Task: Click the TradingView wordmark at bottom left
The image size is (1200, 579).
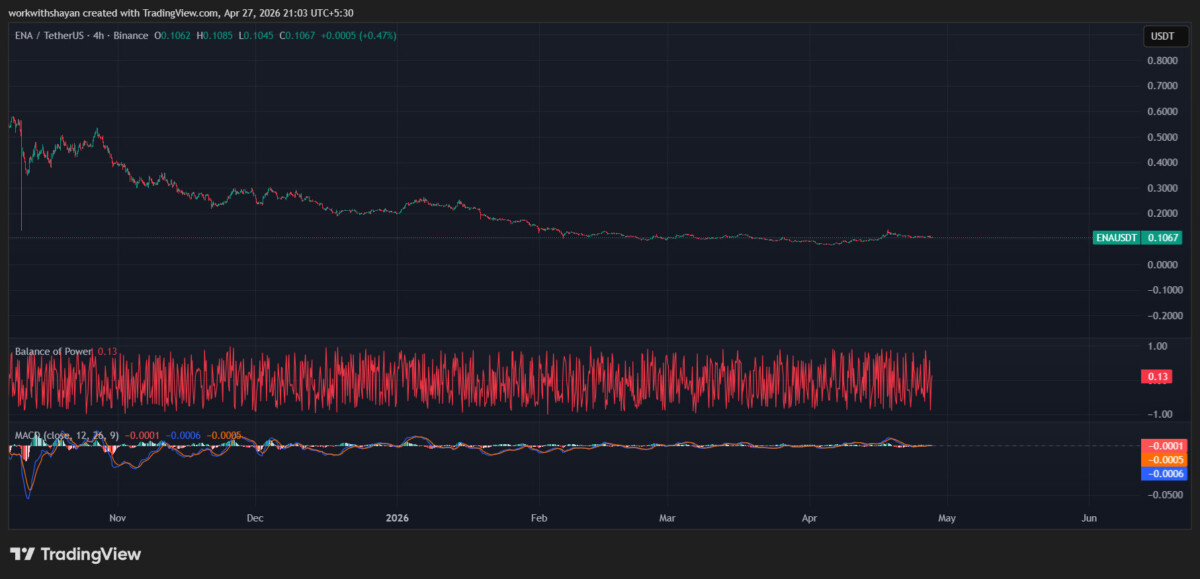Action: coord(90,554)
